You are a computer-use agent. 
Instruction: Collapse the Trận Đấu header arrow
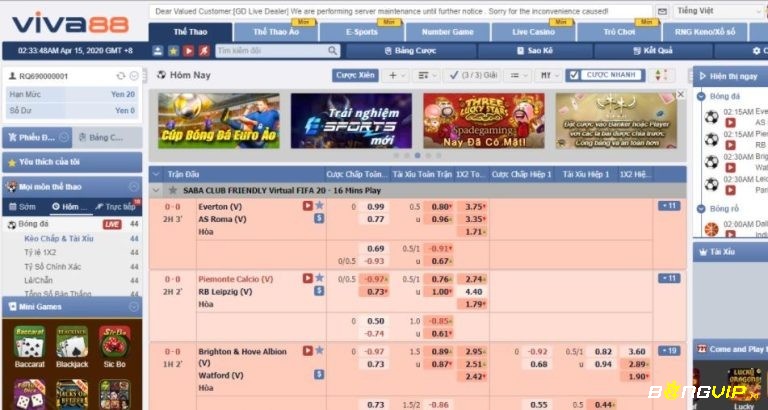pyautogui.click(x=156, y=174)
